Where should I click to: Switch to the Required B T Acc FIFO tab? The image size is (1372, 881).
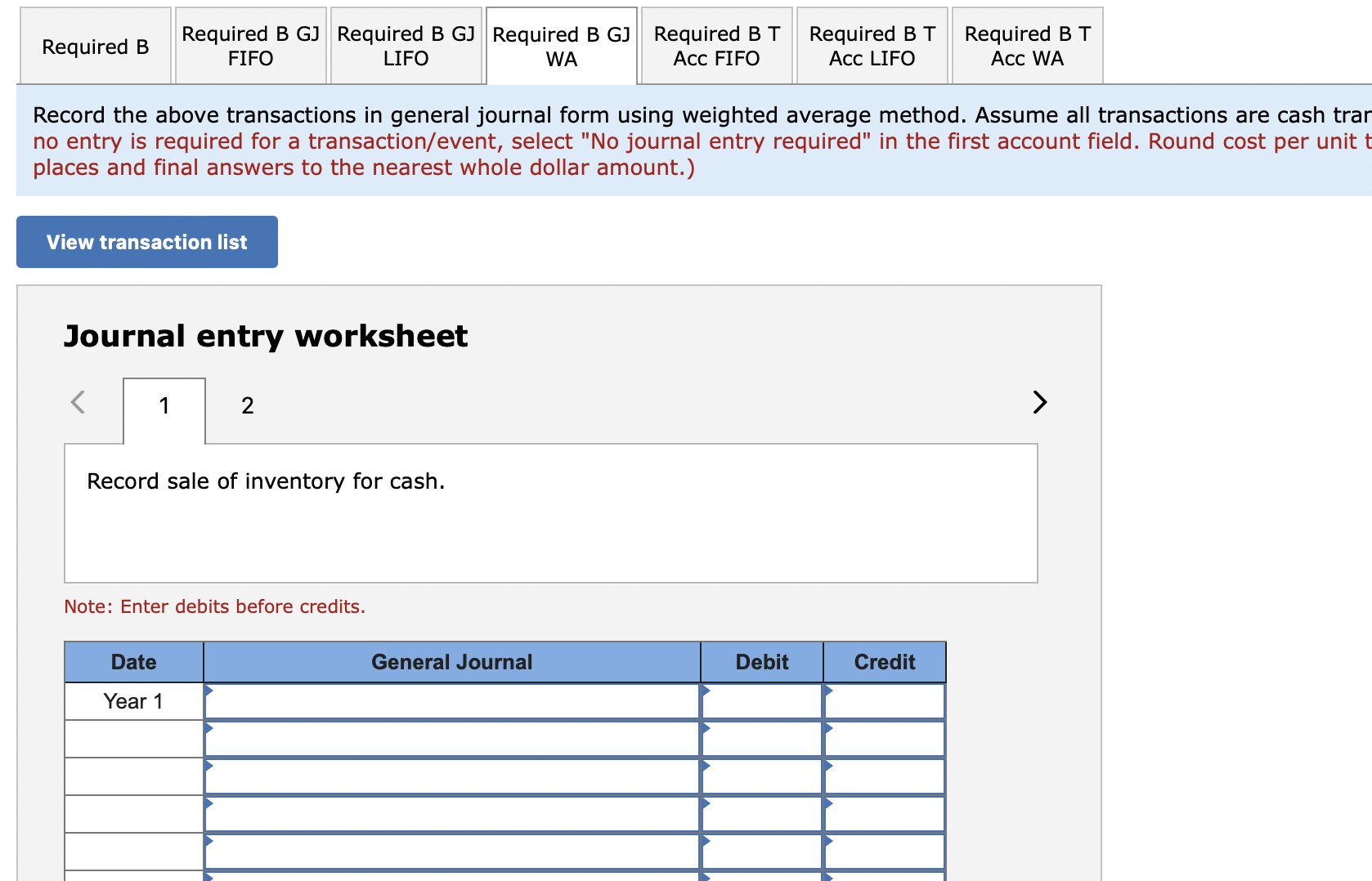pyautogui.click(x=715, y=46)
